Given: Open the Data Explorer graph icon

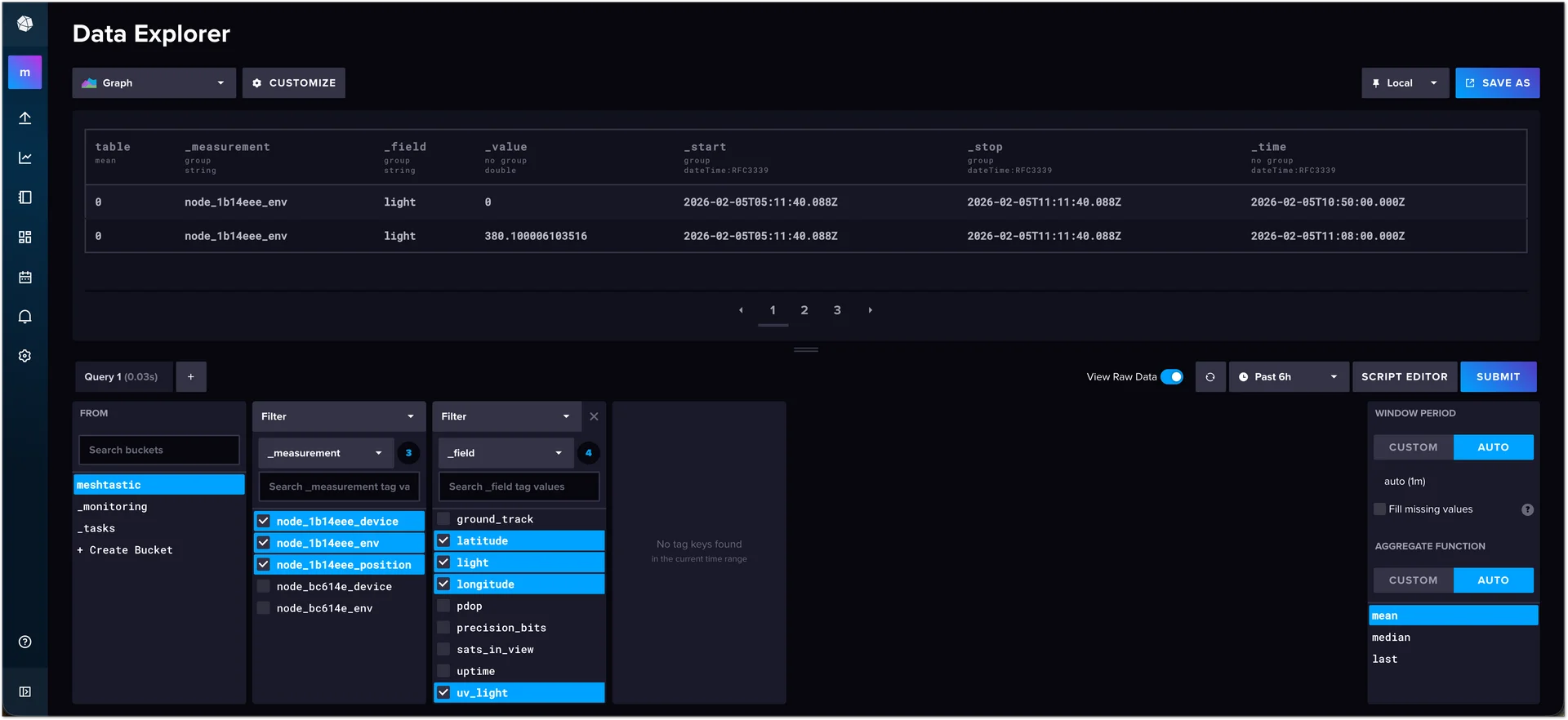Looking at the screenshot, I should click(x=24, y=158).
